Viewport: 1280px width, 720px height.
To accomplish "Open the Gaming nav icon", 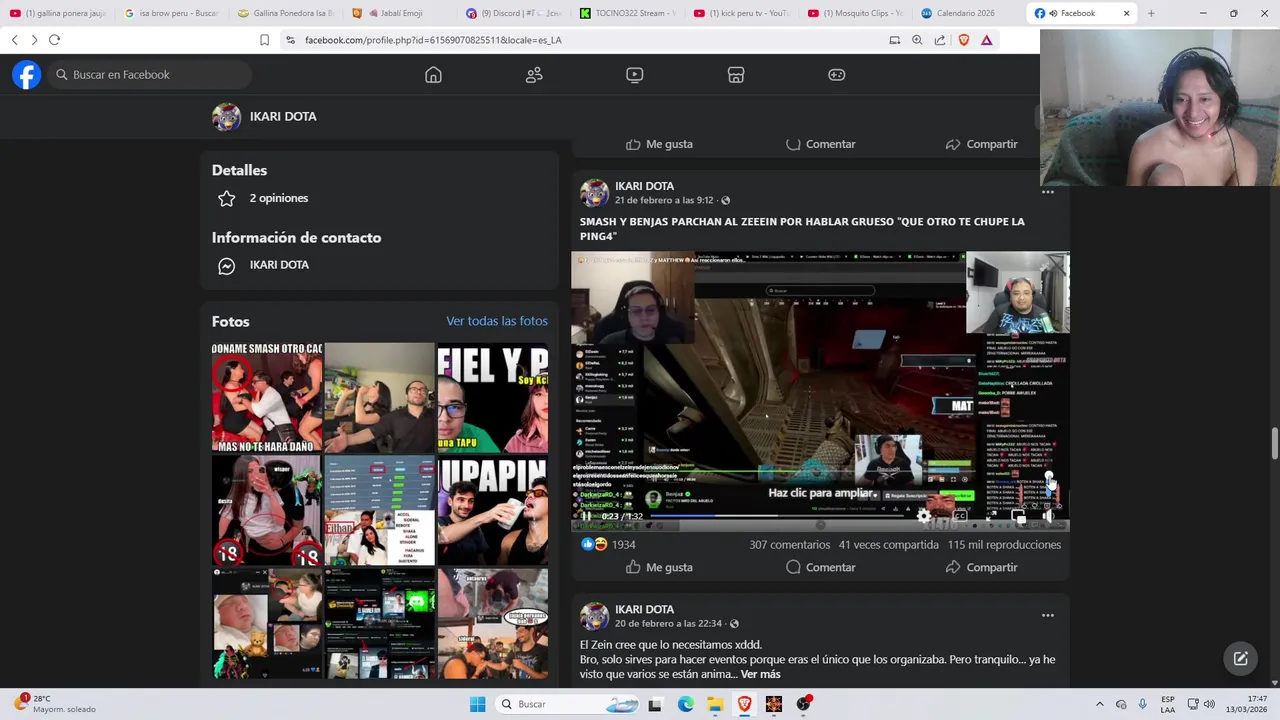I will (837, 75).
